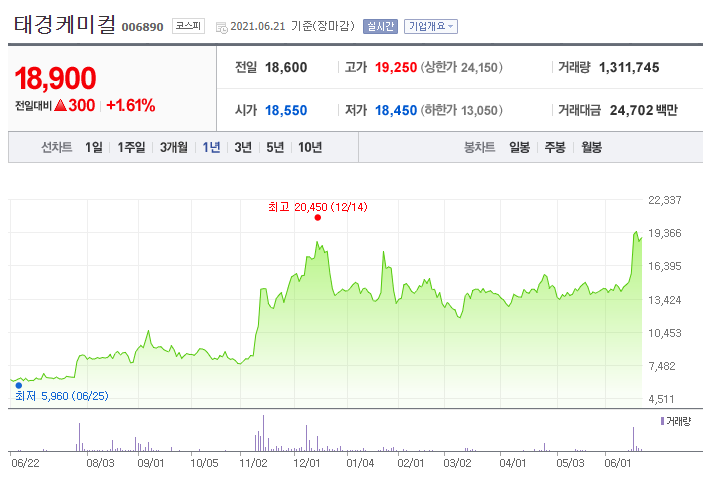The image size is (703, 481).
Task: Click the previous close value 18,600
Action: tap(286, 67)
